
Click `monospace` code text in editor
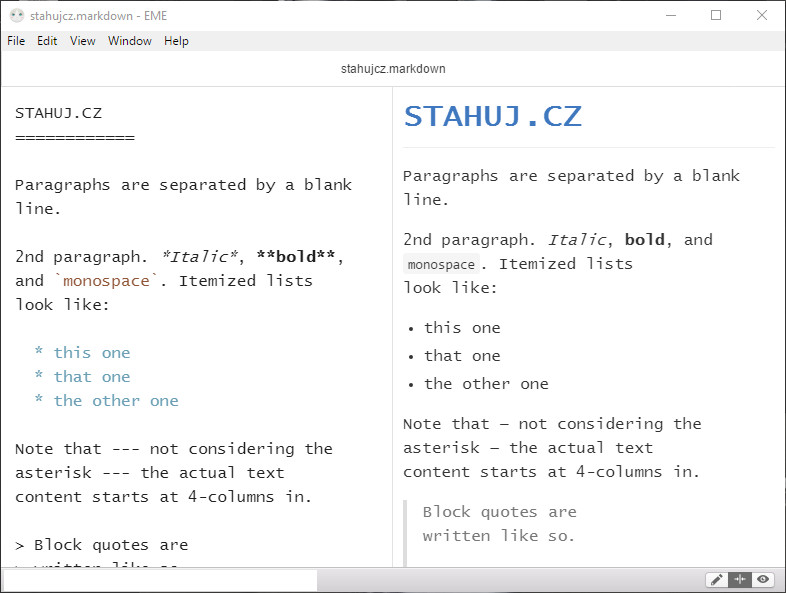[x=106, y=281]
